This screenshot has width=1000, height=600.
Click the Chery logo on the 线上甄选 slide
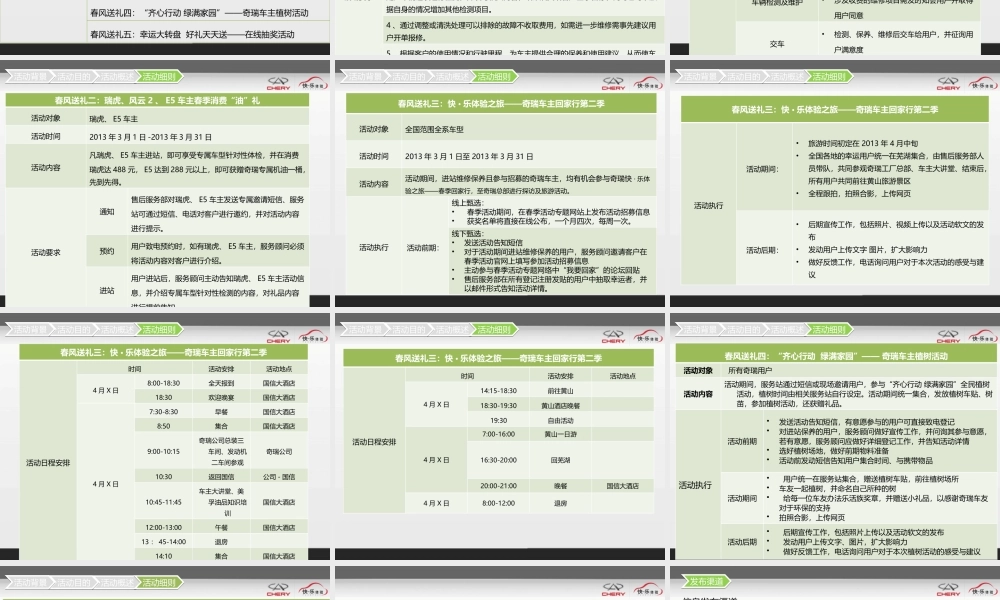pos(613,83)
